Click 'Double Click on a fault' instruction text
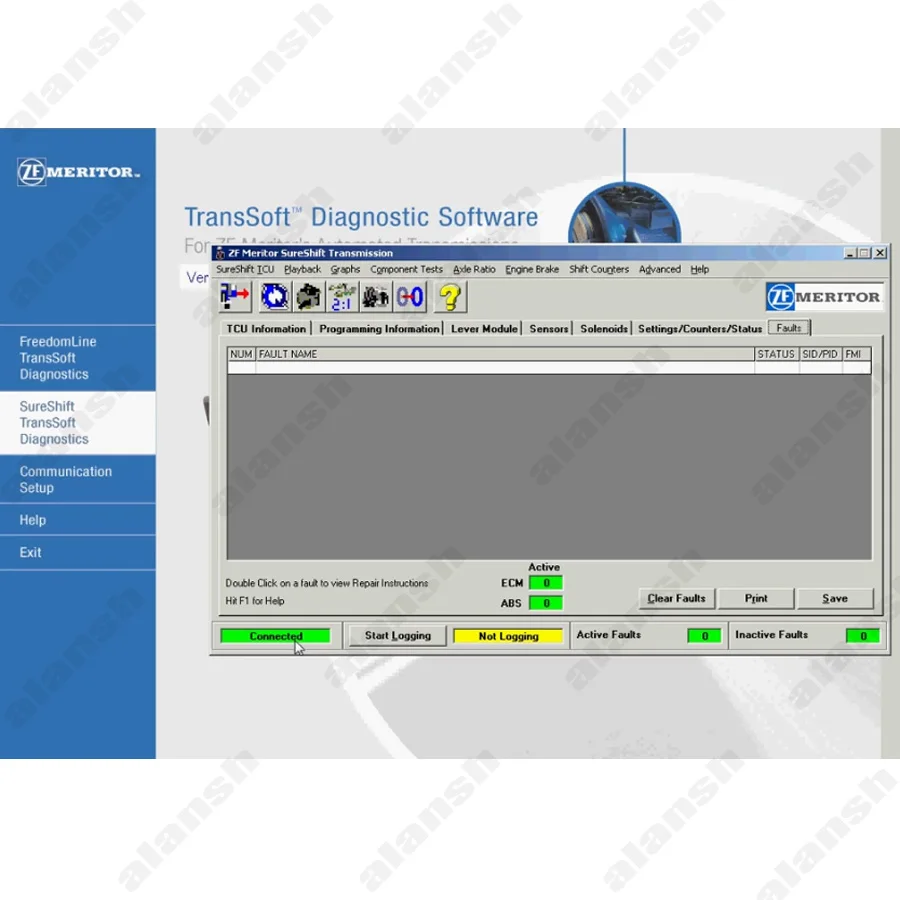This screenshot has width=900, height=900. click(x=327, y=583)
